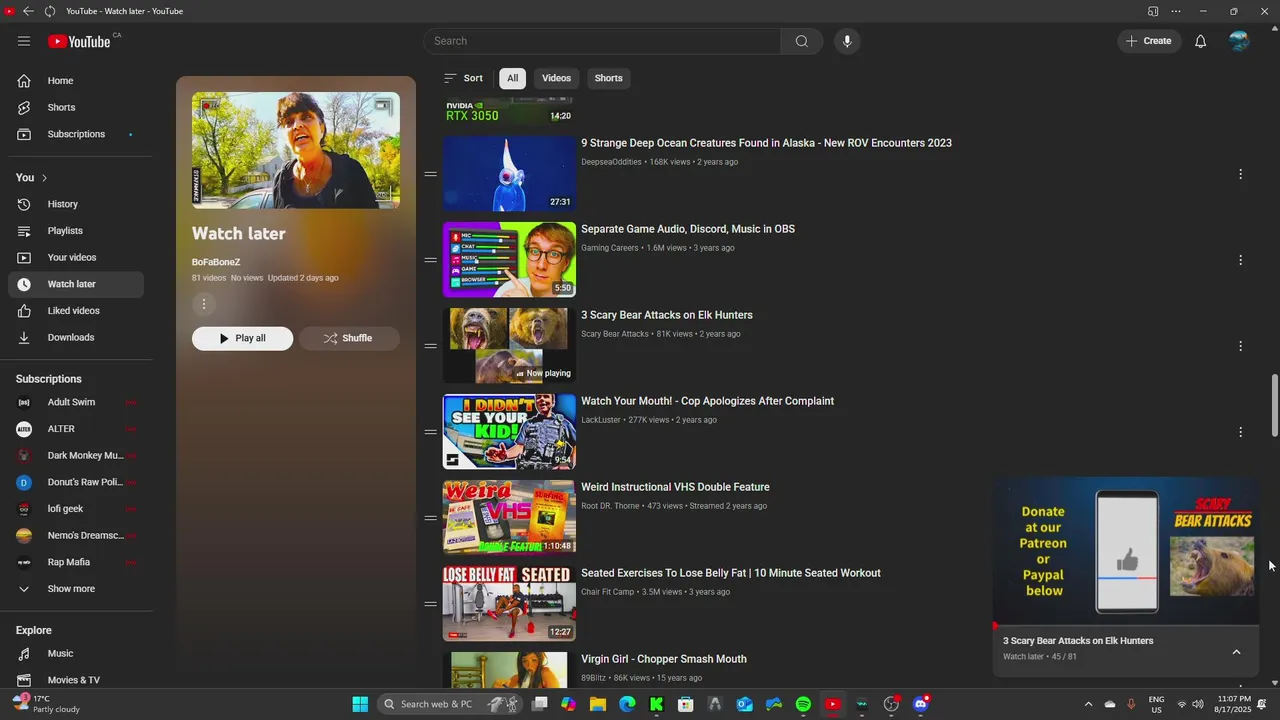Grab reorder handle of Seated Exercises row
Screen dimensions: 1280x720
tap(430, 604)
